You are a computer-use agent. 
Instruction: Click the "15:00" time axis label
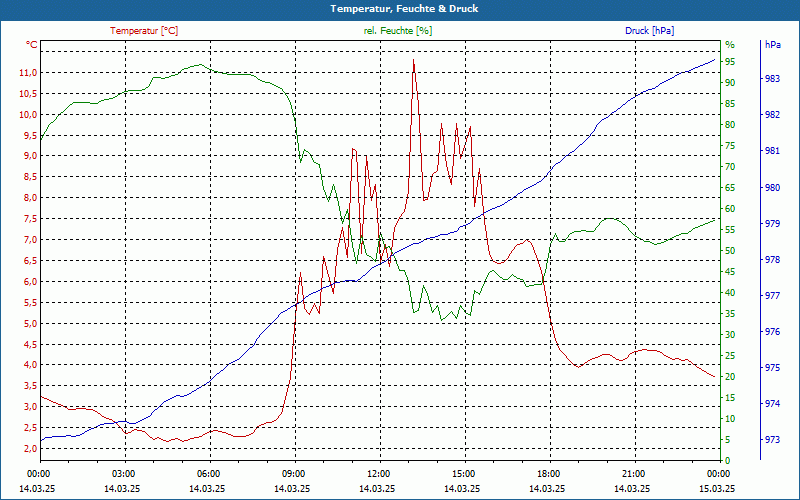(463, 473)
